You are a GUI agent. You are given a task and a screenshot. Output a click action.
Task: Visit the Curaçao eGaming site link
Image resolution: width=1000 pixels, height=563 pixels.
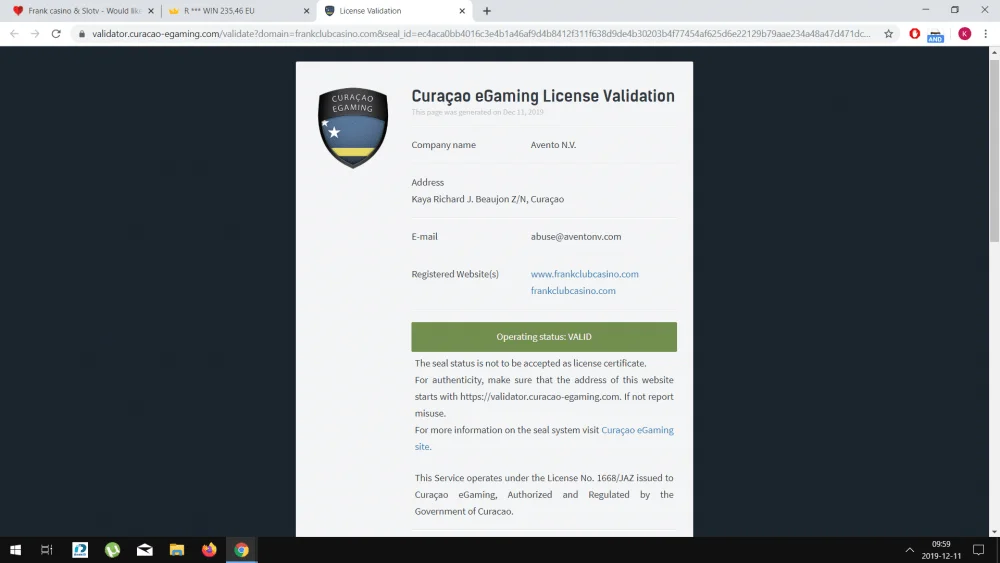(637, 430)
